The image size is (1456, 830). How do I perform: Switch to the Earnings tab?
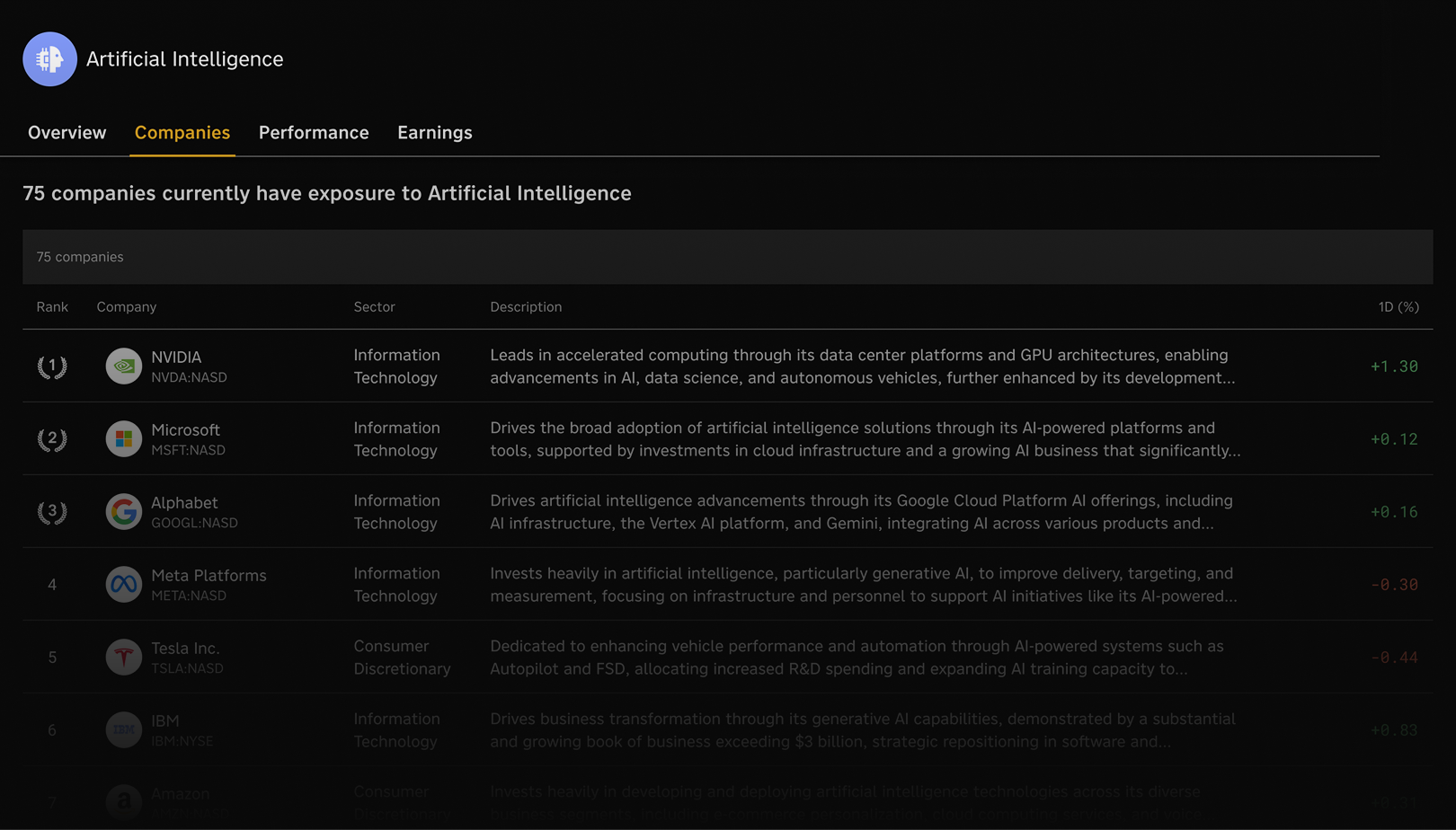434,132
